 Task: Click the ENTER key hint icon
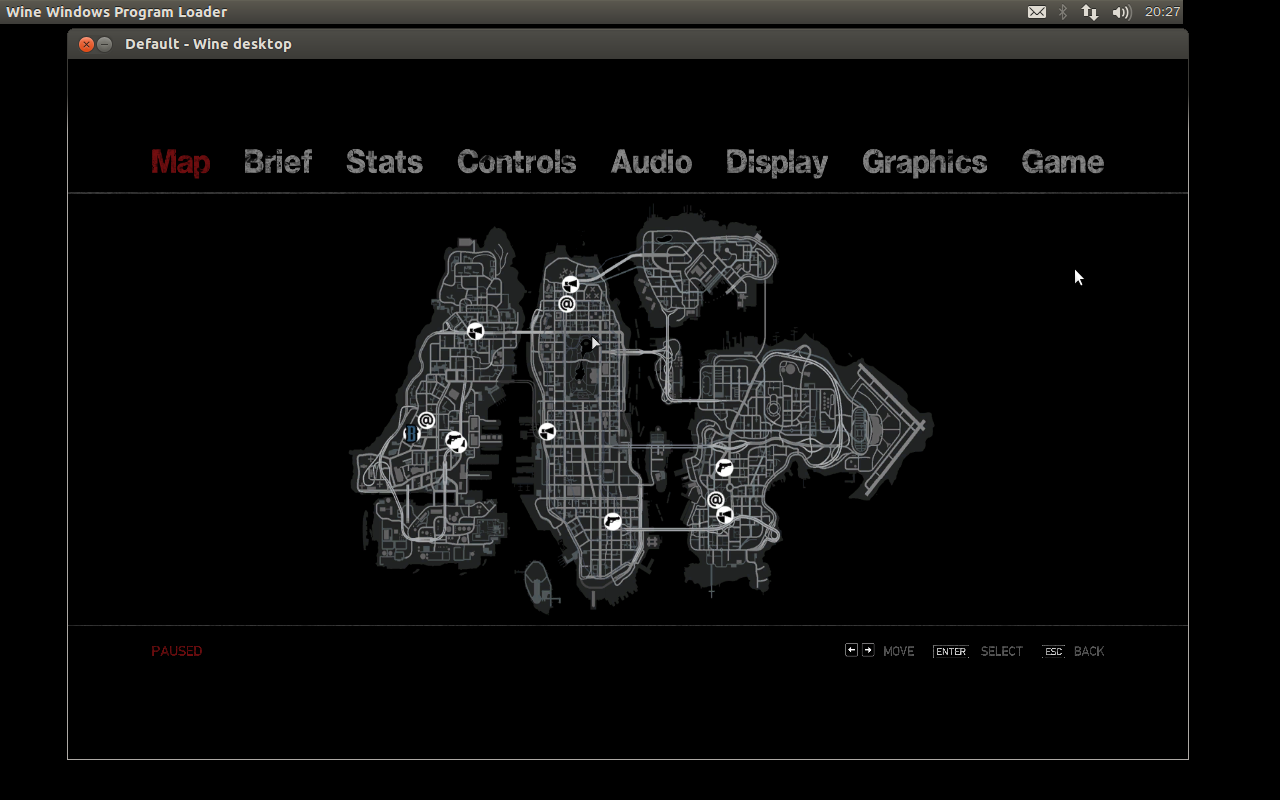[950, 651]
